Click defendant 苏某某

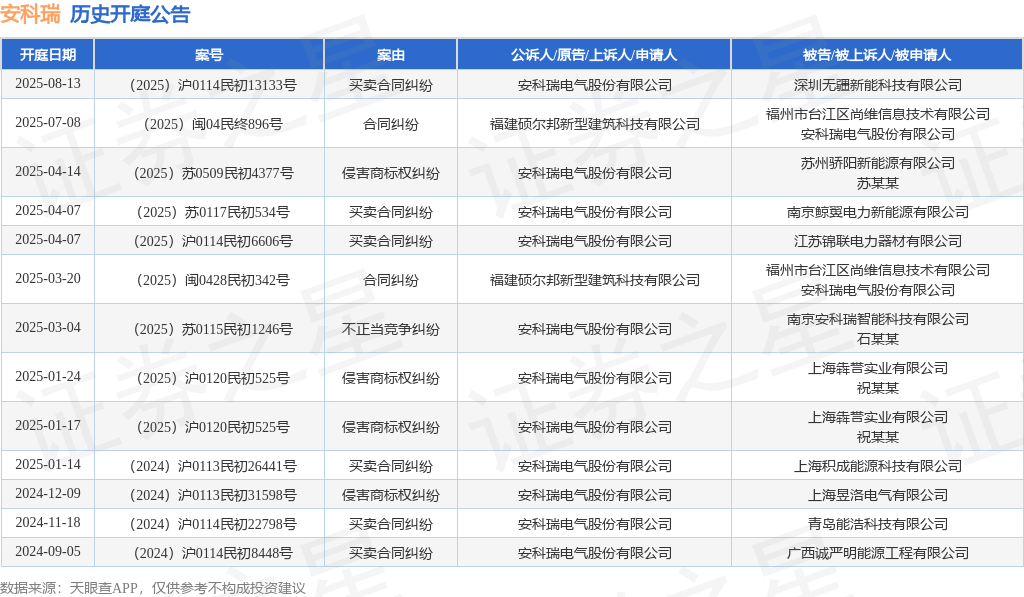tap(877, 184)
